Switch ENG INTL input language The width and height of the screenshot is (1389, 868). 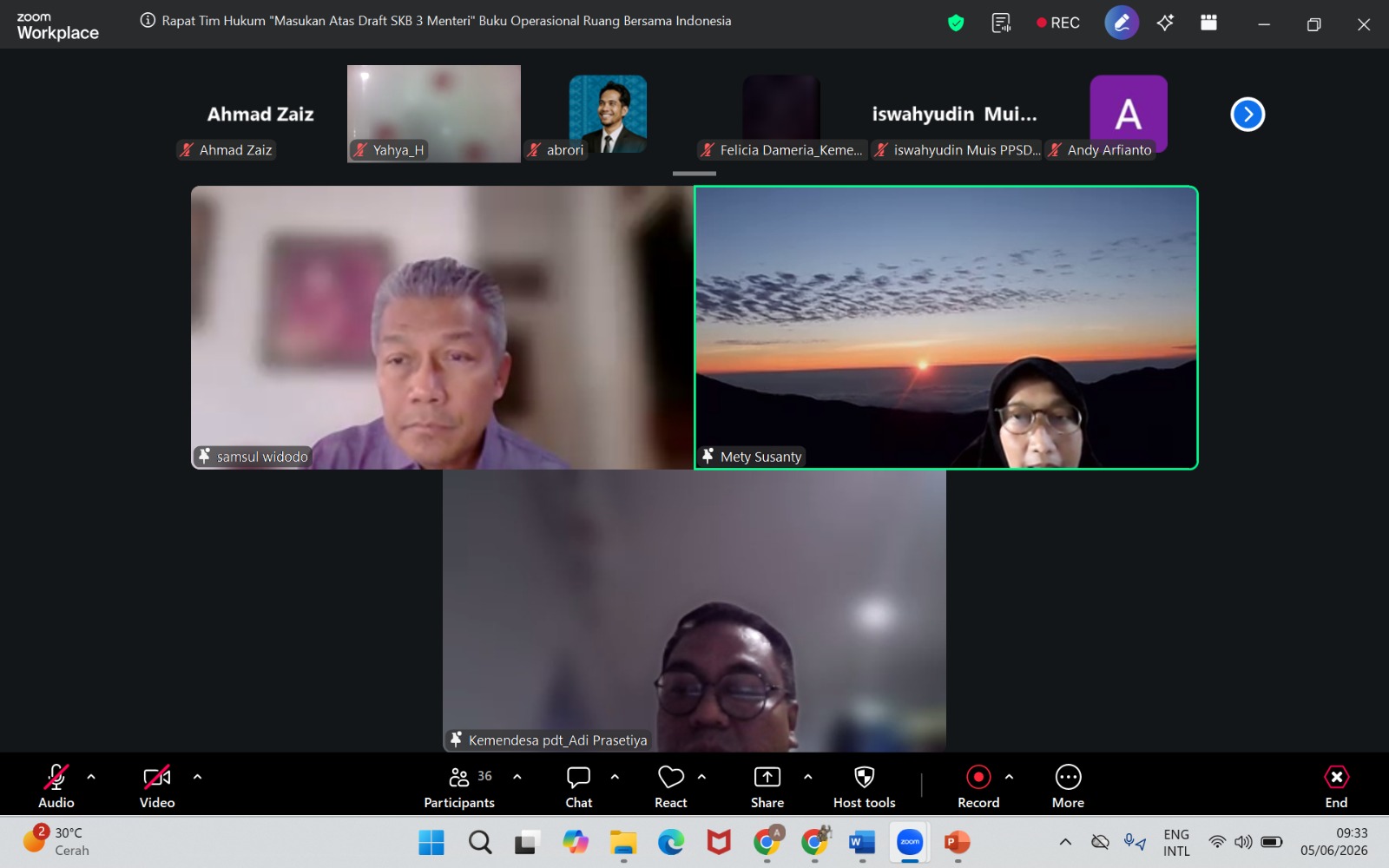1176,842
